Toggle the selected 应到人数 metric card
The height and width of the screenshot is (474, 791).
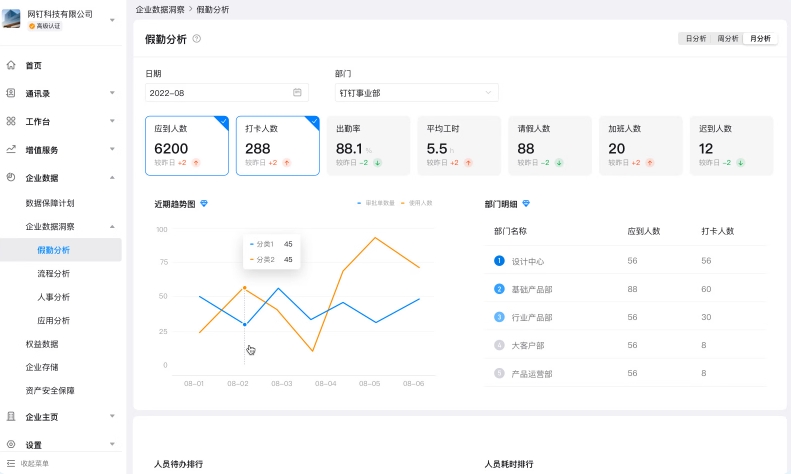coord(187,146)
